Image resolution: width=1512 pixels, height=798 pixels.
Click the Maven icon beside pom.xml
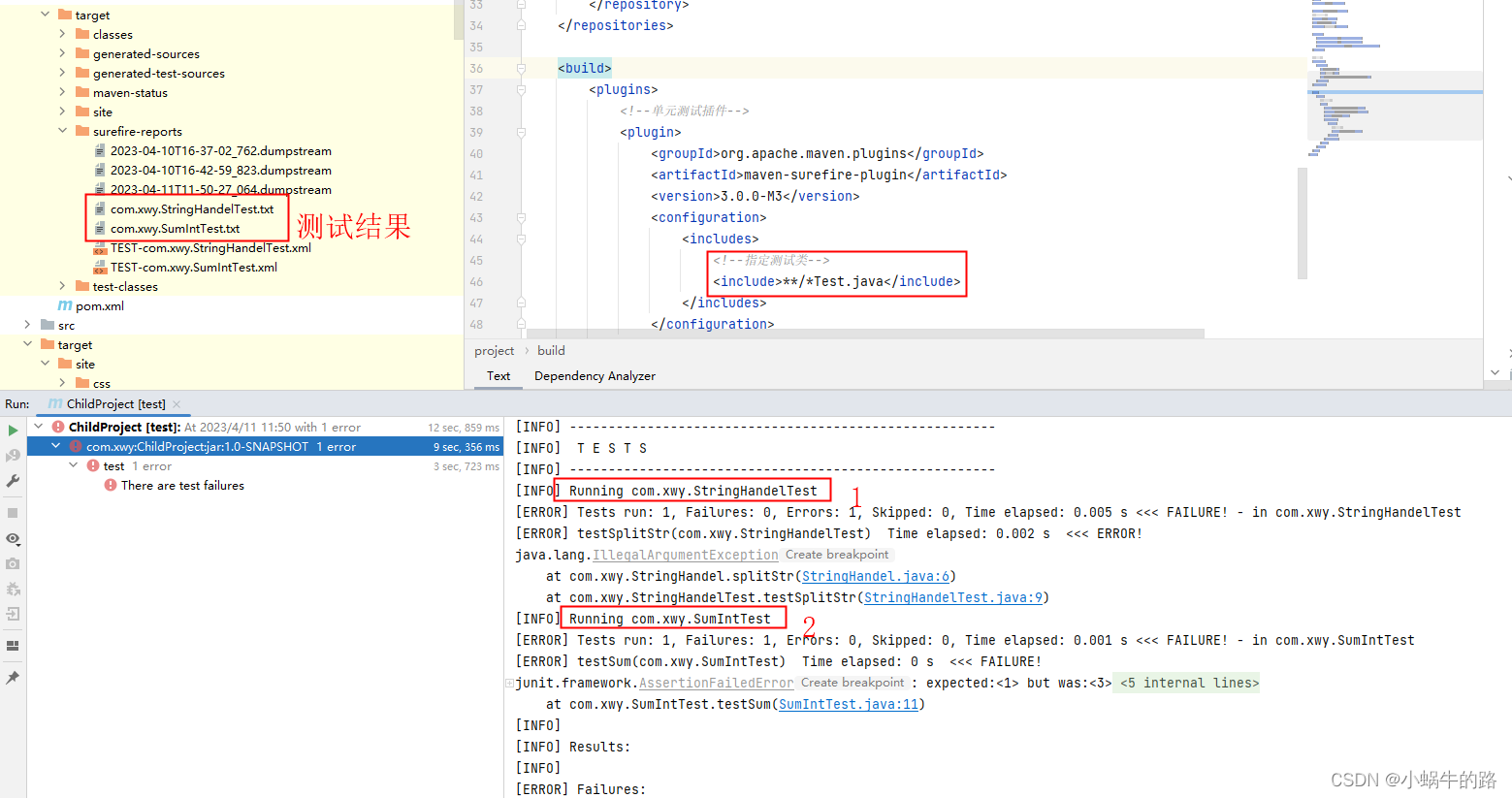pyautogui.click(x=65, y=305)
